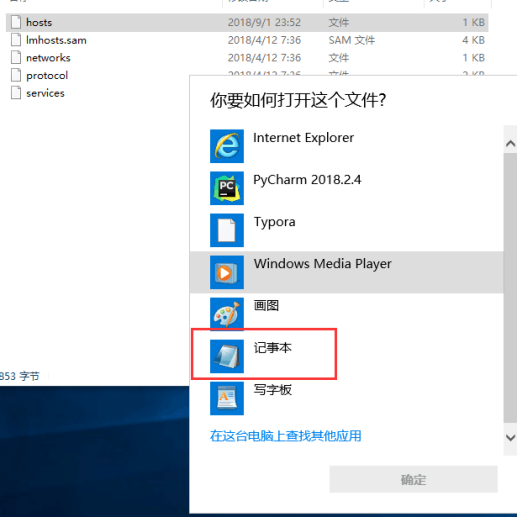Select the services file name
Image resolution: width=517 pixels, height=517 pixels.
[45, 93]
